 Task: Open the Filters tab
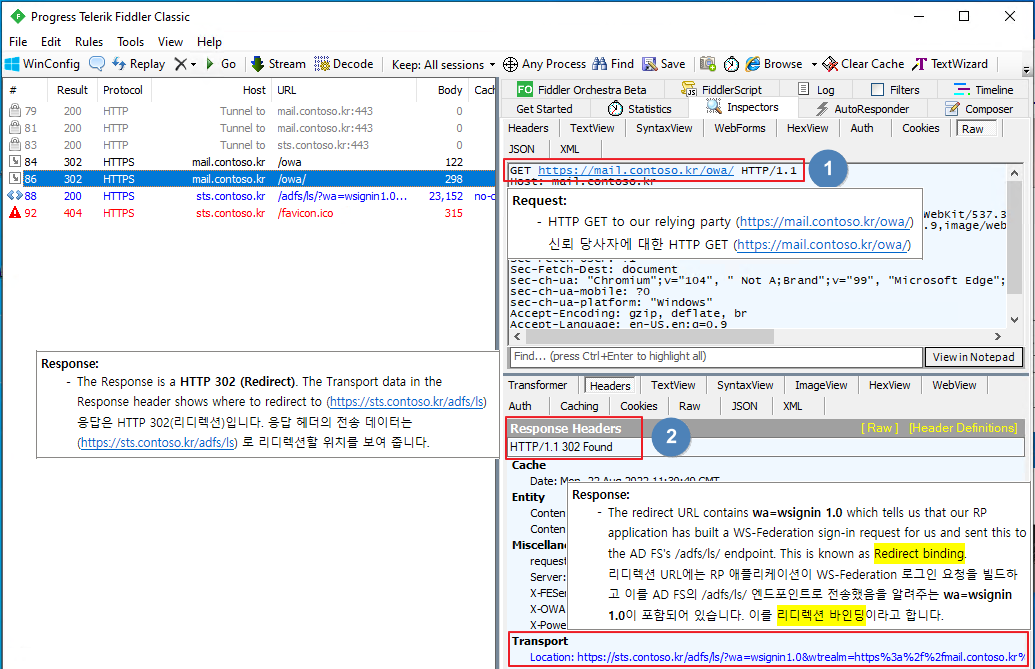(896, 90)
